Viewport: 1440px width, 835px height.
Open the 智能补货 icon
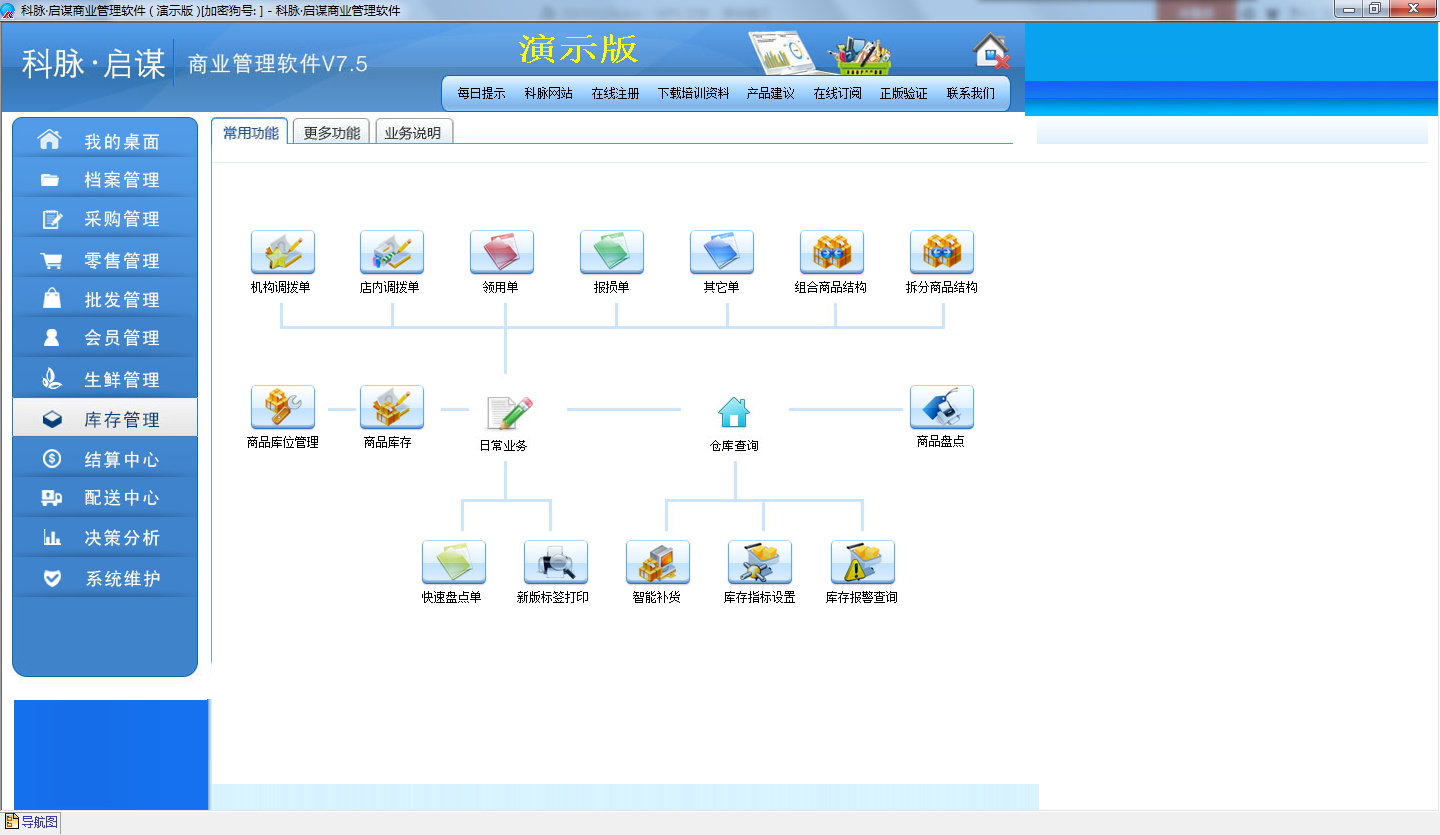coord(658,562)
